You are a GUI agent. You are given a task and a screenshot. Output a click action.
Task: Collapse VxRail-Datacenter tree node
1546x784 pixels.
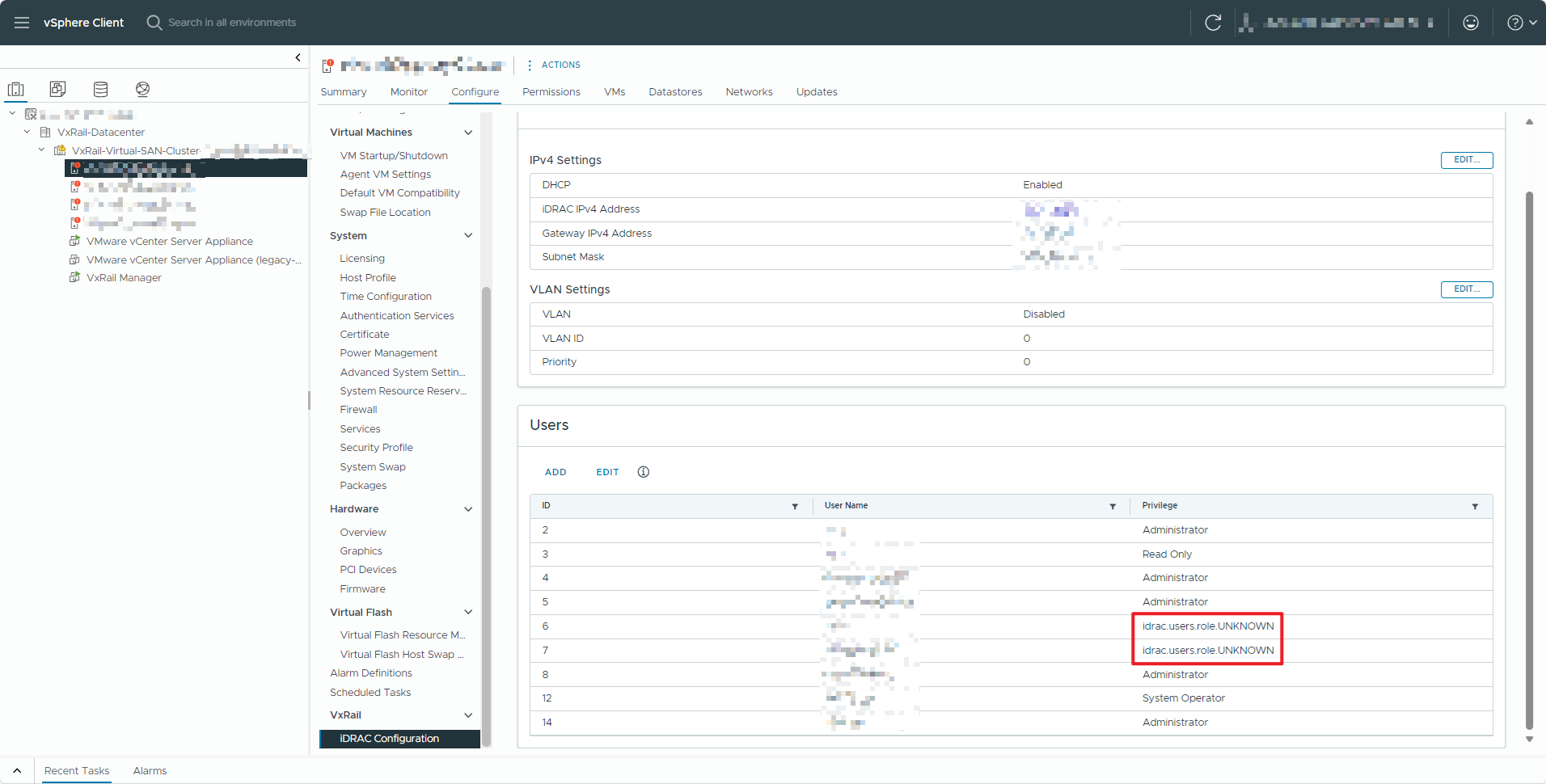click(27, 132)
